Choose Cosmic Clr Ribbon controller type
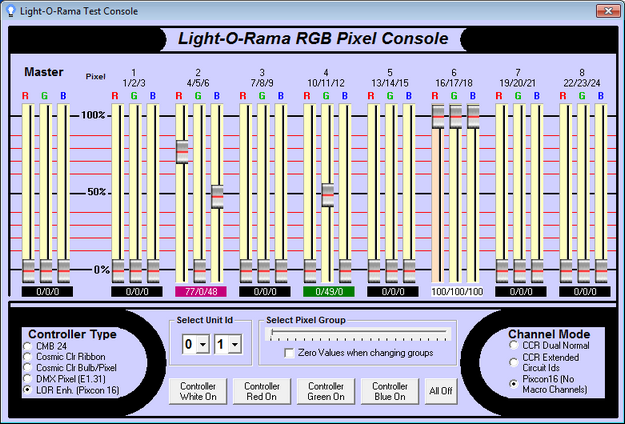The image size is (625, 424). tap(28, 357)
